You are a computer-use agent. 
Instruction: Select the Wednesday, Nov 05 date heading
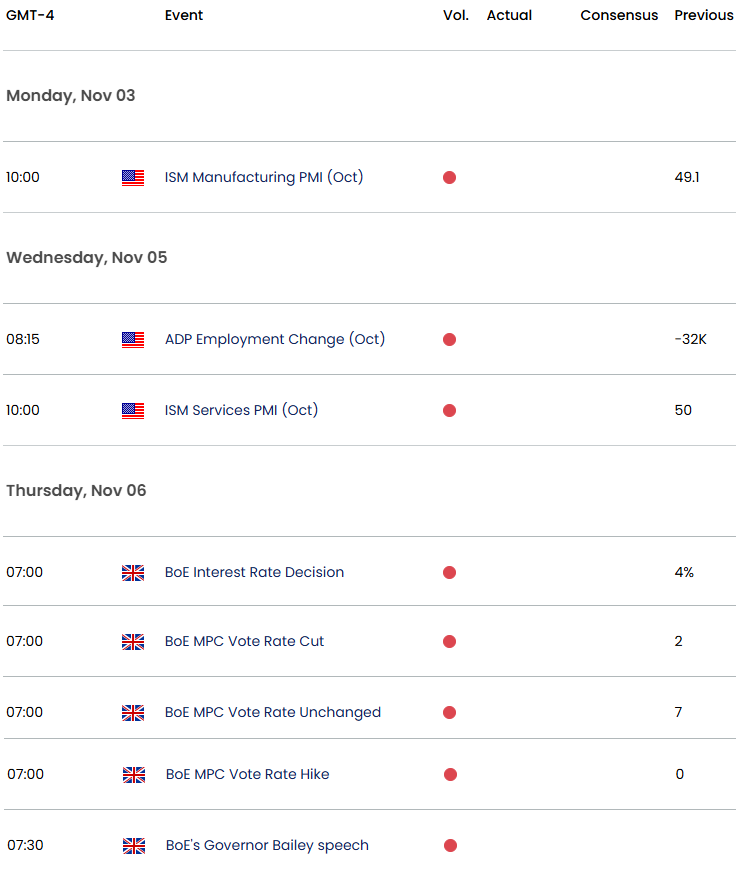click(87, 257)
